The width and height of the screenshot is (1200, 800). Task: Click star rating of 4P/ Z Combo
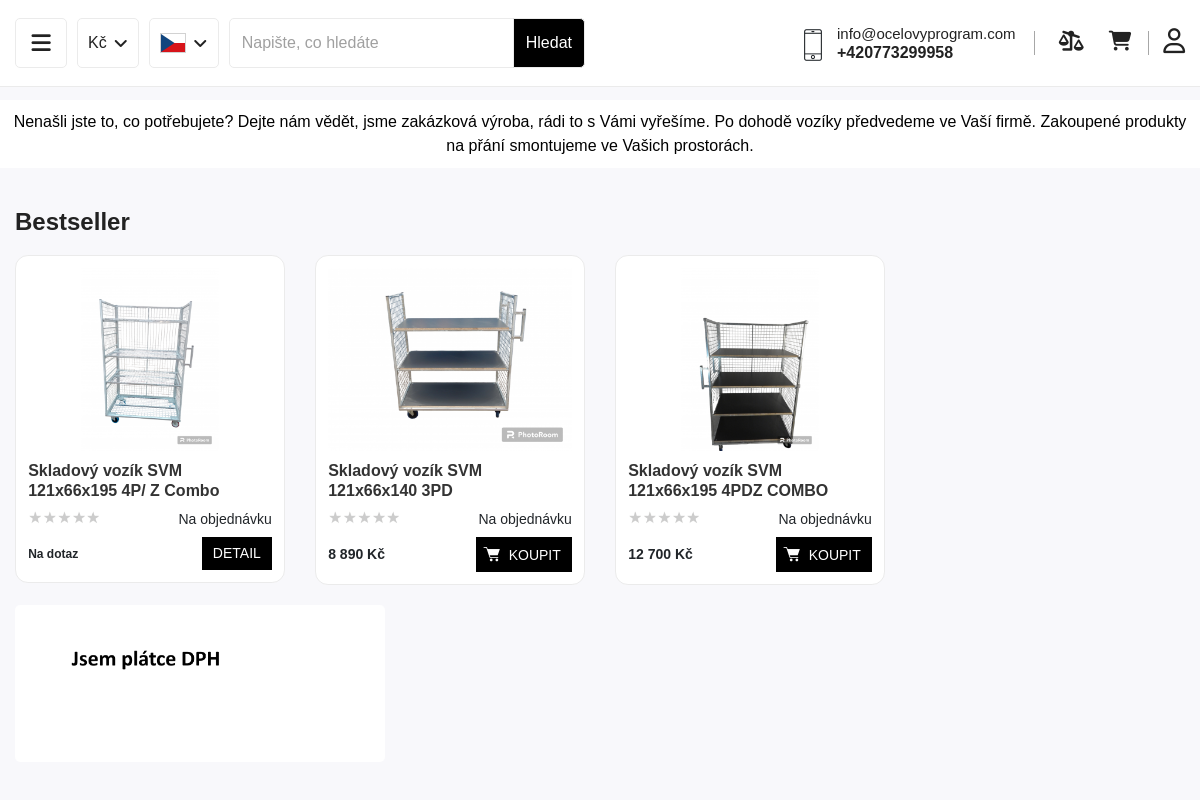64,518
